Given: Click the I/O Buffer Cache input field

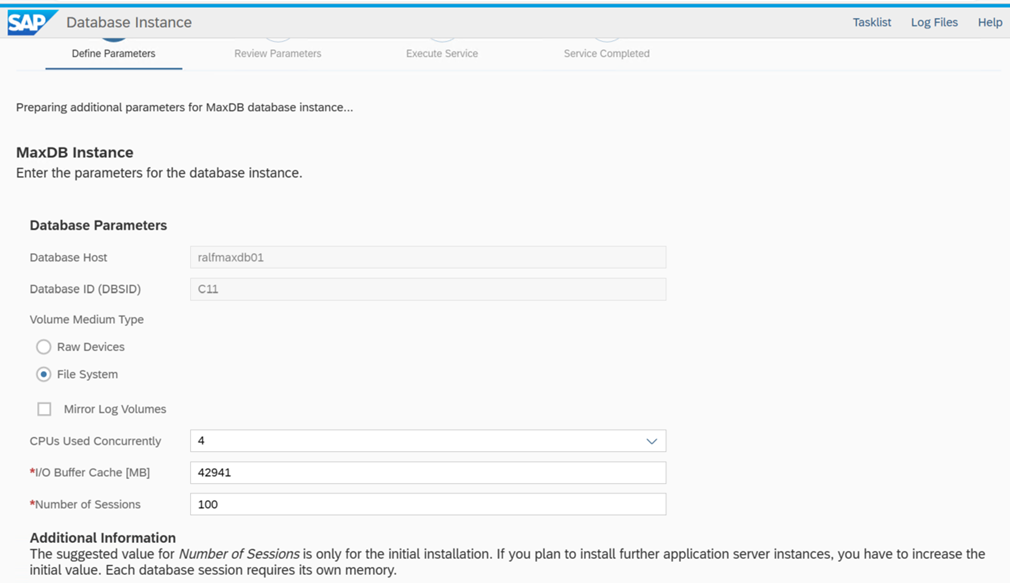Looking at the screenshot, I should click(x=428, y=473).
